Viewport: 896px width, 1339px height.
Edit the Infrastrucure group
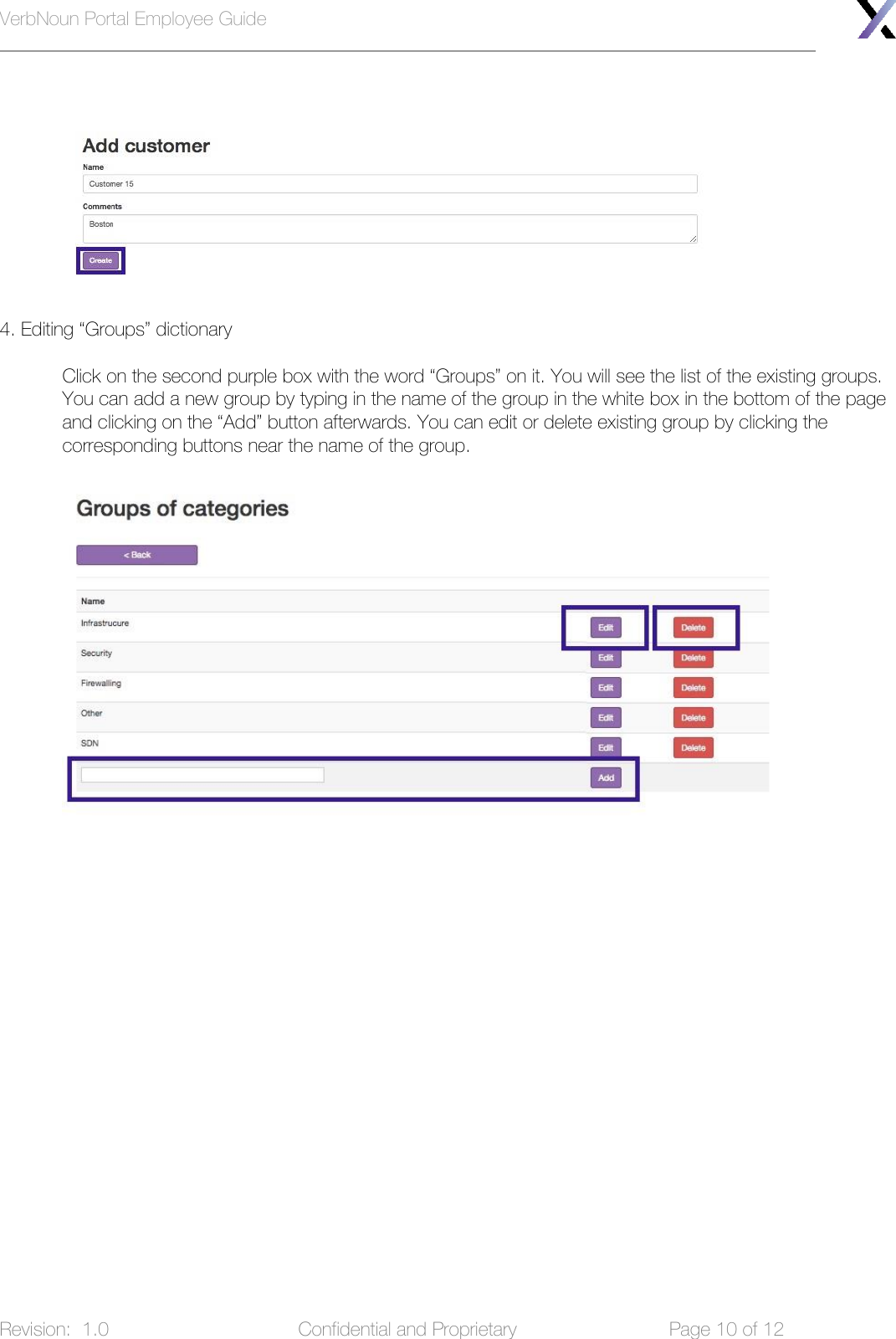pyautogui.click(x=605, y=627)
